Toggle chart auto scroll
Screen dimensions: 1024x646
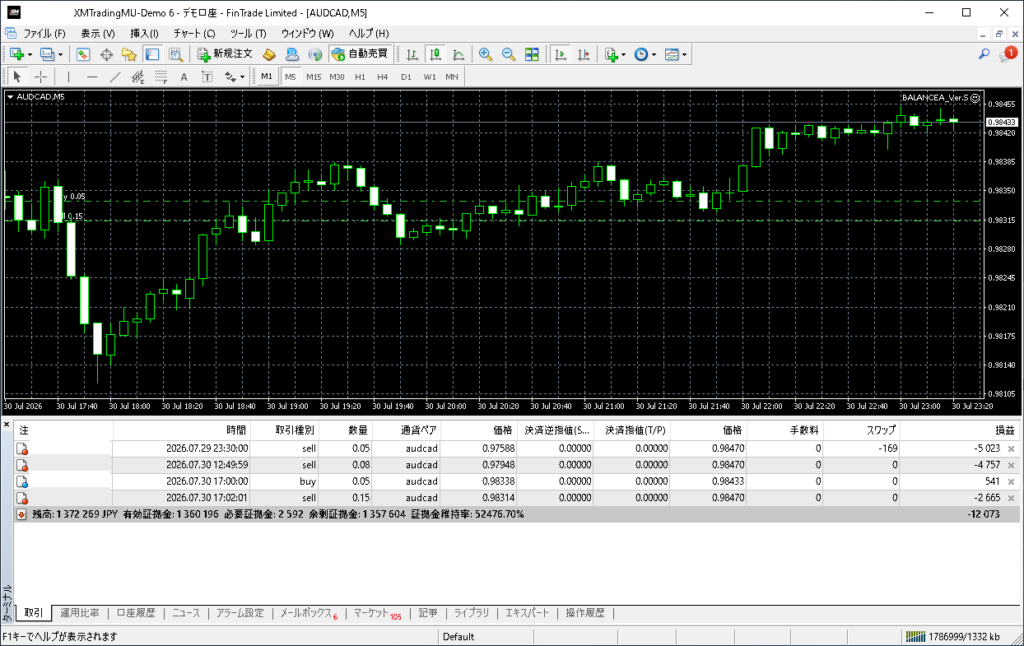point(560,54)
